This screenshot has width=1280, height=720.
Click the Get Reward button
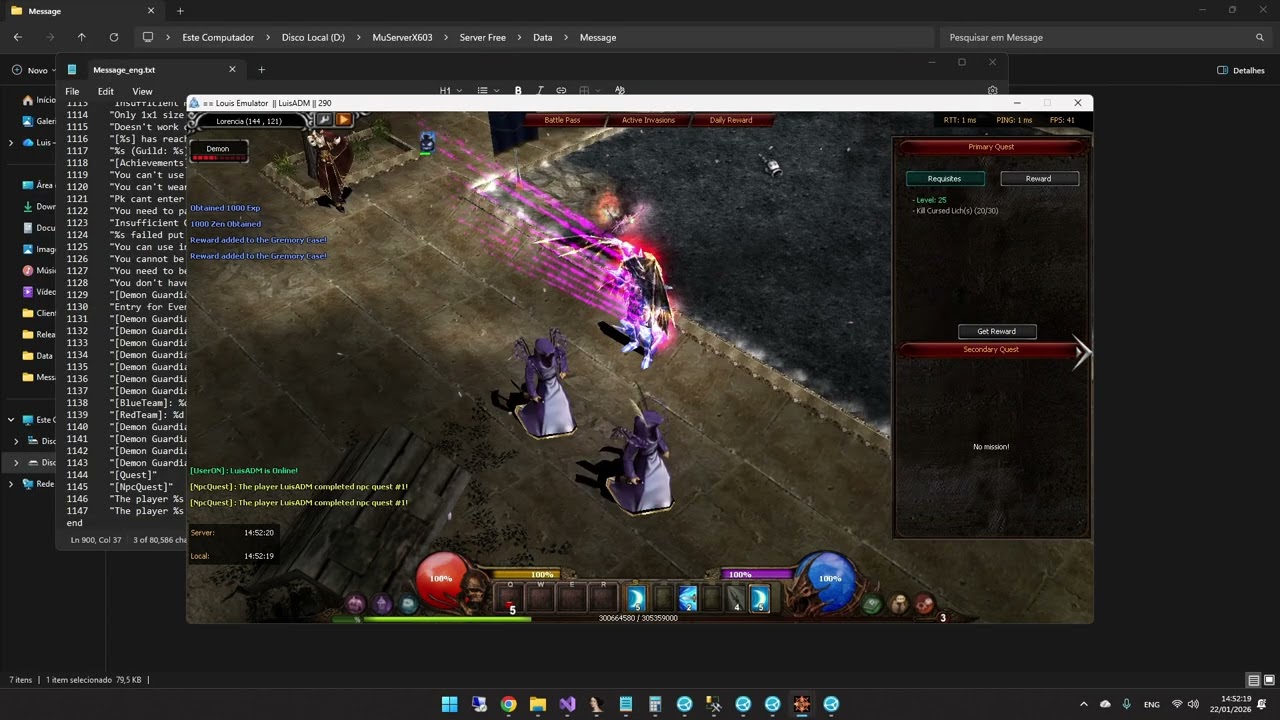997,331
